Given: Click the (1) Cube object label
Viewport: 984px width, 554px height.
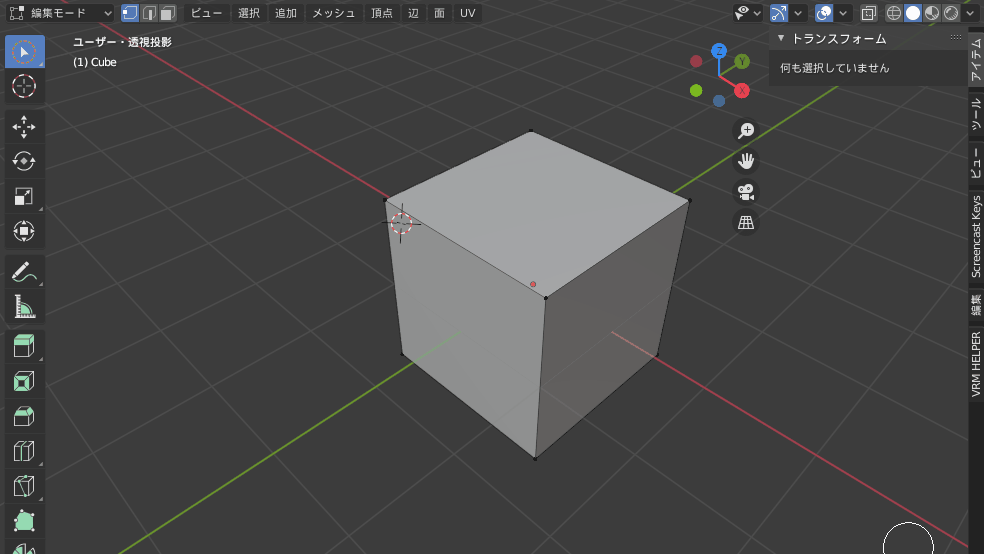Looking at the screenshot, I should (95, 62).
